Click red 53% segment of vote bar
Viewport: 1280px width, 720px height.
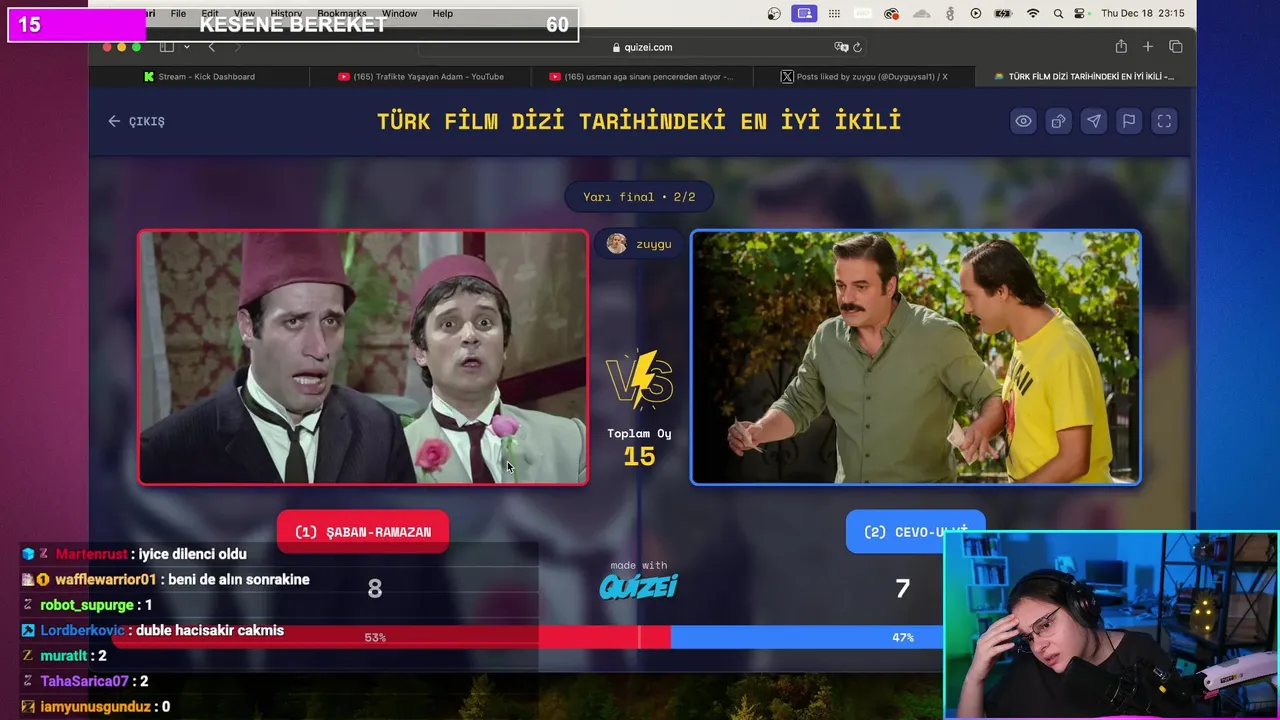pos(391,637)
